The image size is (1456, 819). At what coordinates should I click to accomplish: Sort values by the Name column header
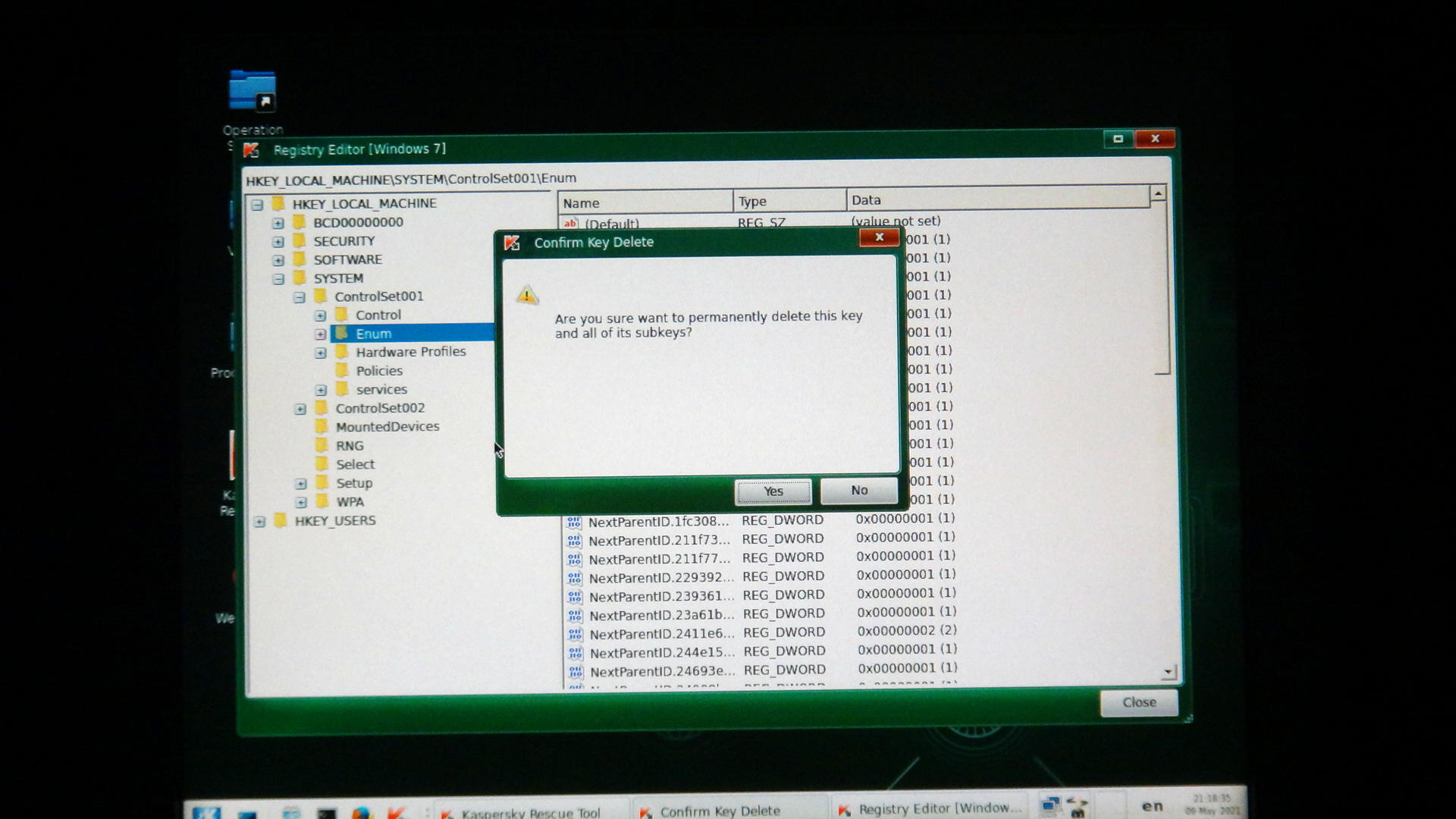pyautogui.click(x=645, y=202)
